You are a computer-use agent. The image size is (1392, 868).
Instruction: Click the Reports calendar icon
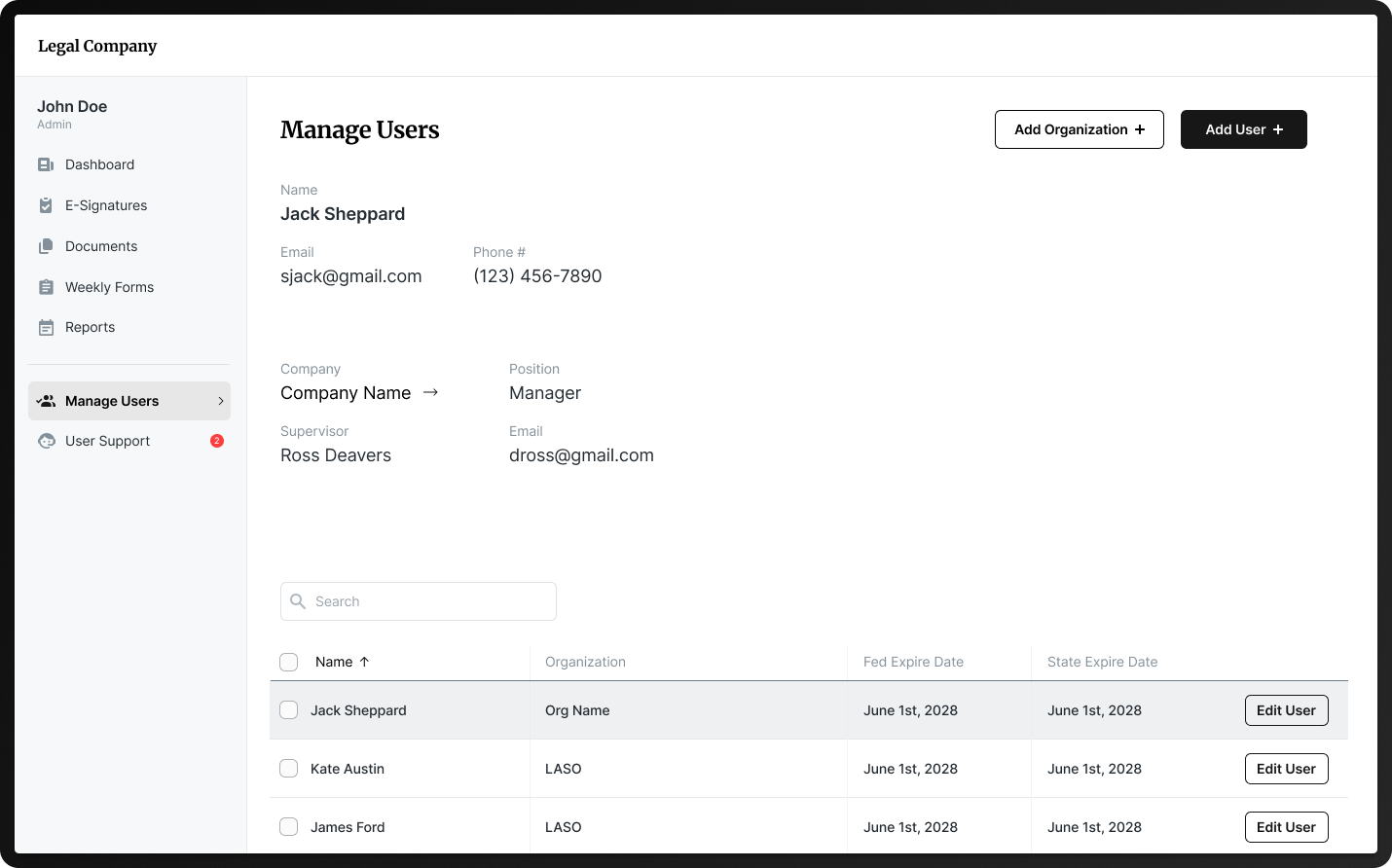46,328
